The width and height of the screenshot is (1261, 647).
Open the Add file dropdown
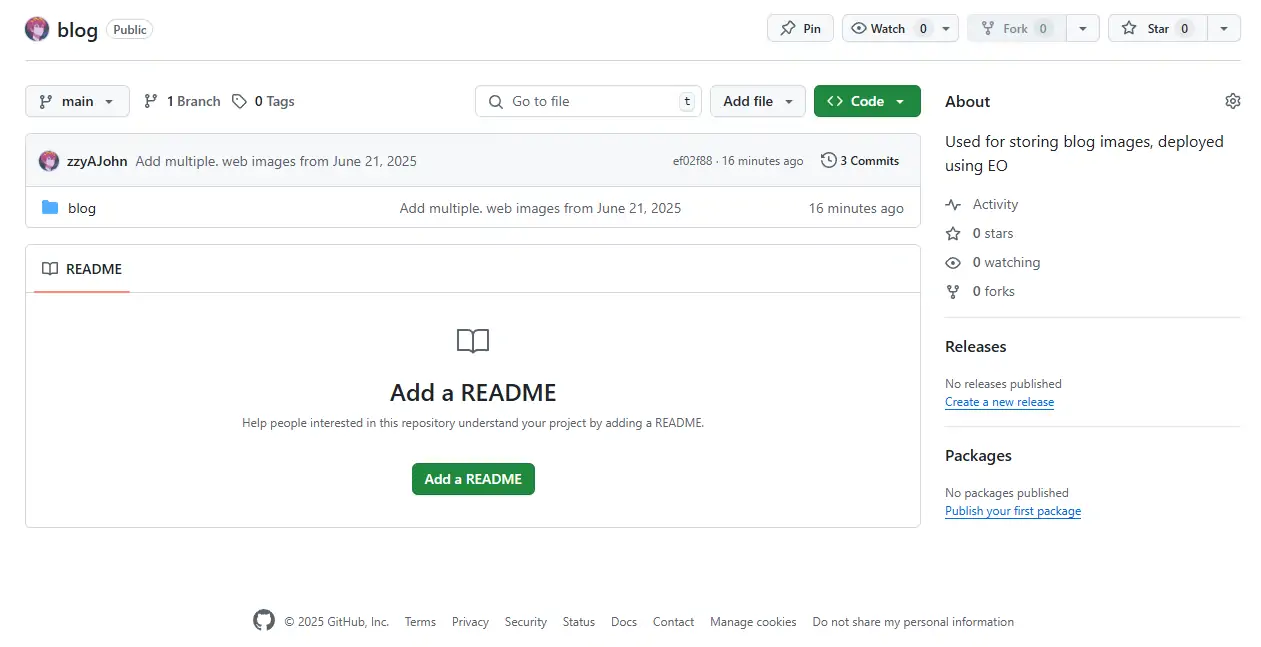[x=758, y=101]
